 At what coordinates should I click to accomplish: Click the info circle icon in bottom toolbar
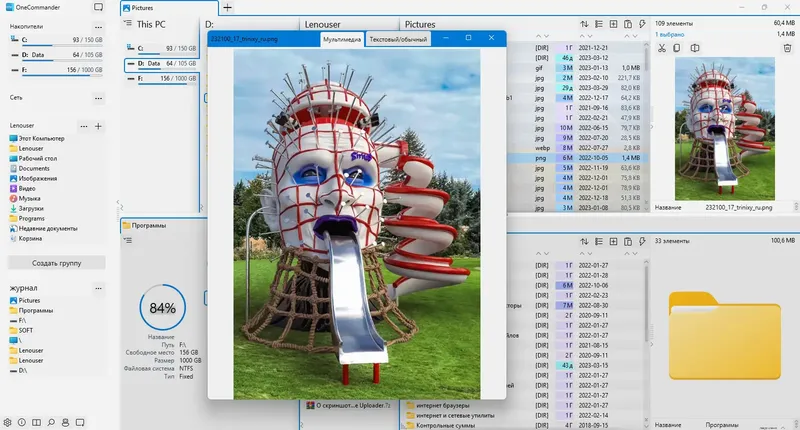pyautogui.click(x=22, y=422)
